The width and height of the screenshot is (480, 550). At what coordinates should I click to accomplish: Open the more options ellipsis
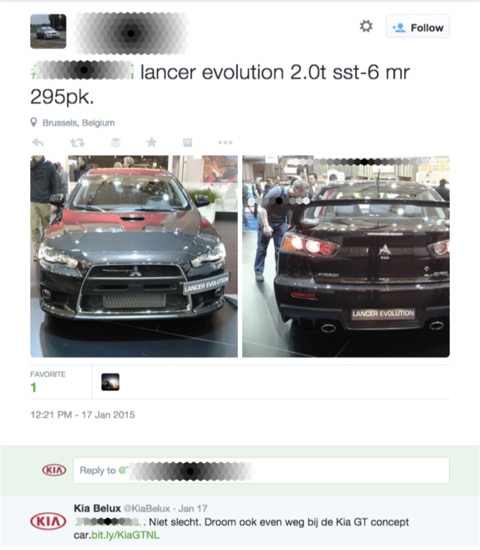pyautogui.click(x=225, y=142)
